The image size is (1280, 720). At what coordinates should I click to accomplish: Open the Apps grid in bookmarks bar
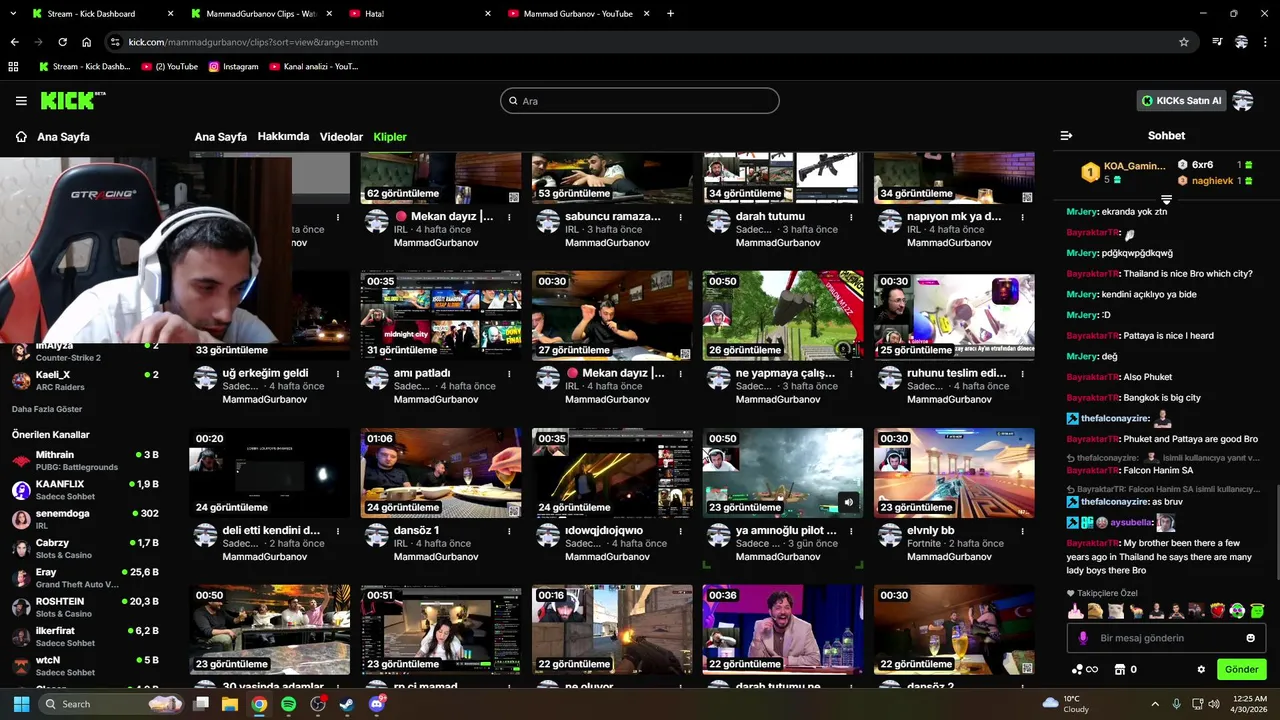tap(14, 67)
